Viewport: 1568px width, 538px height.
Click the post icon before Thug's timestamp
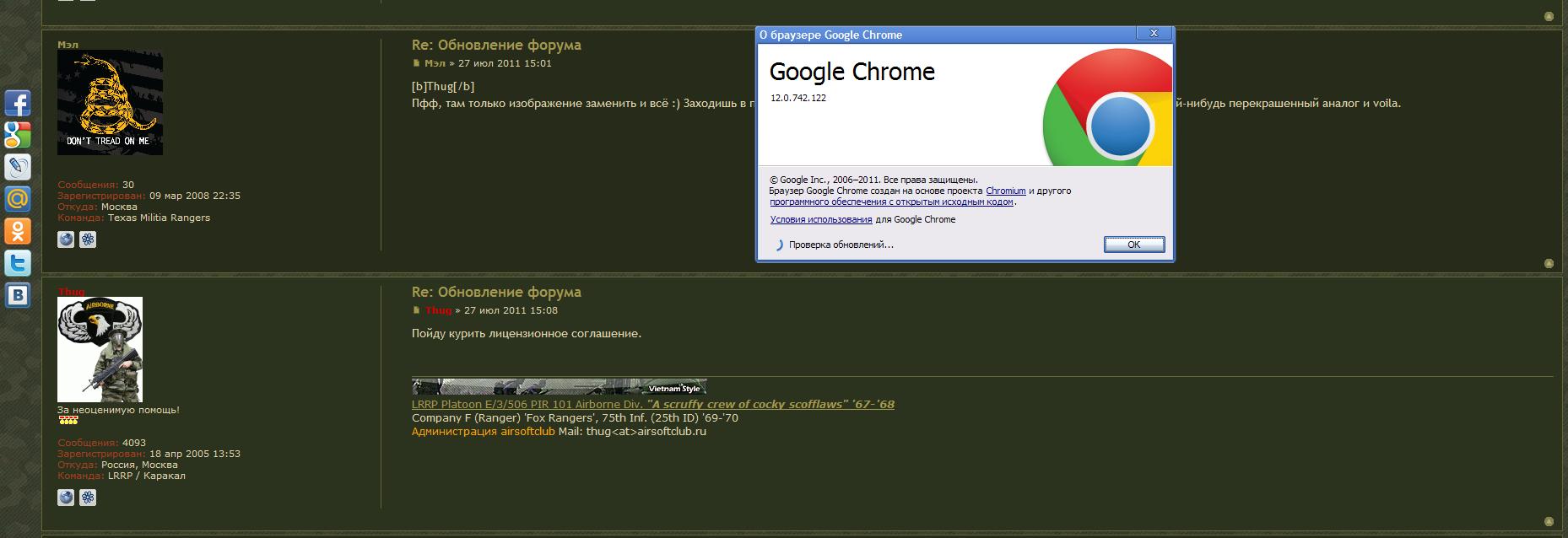pyautogui.click(x=416, y=310)
